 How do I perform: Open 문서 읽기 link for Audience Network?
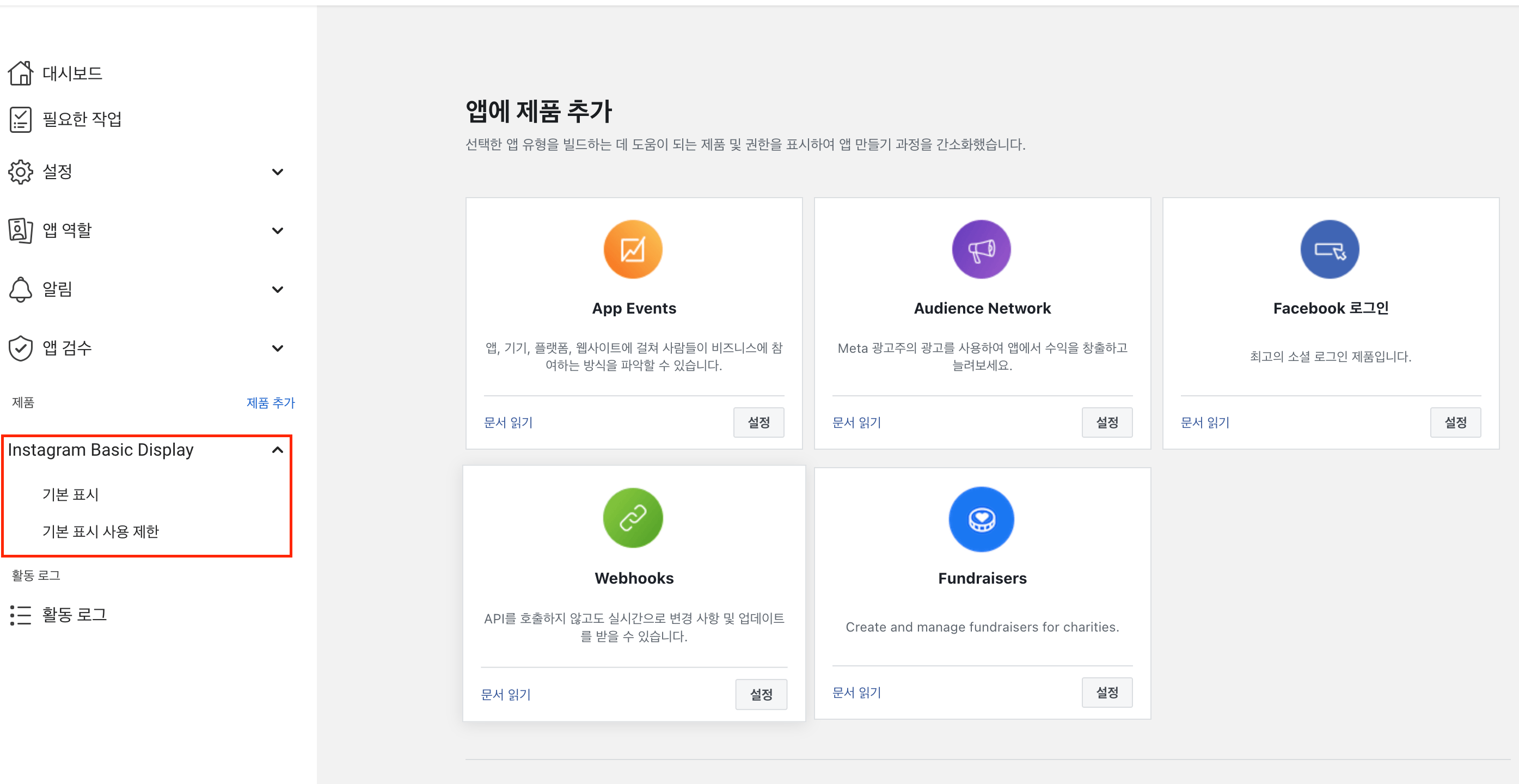point(857,422)
